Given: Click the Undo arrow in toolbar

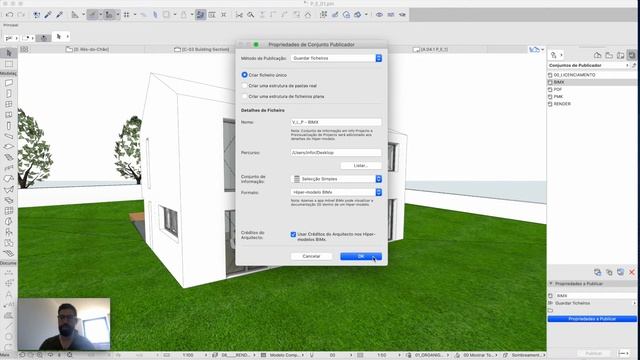Looking at the screenshot, I should coord(9,15).
